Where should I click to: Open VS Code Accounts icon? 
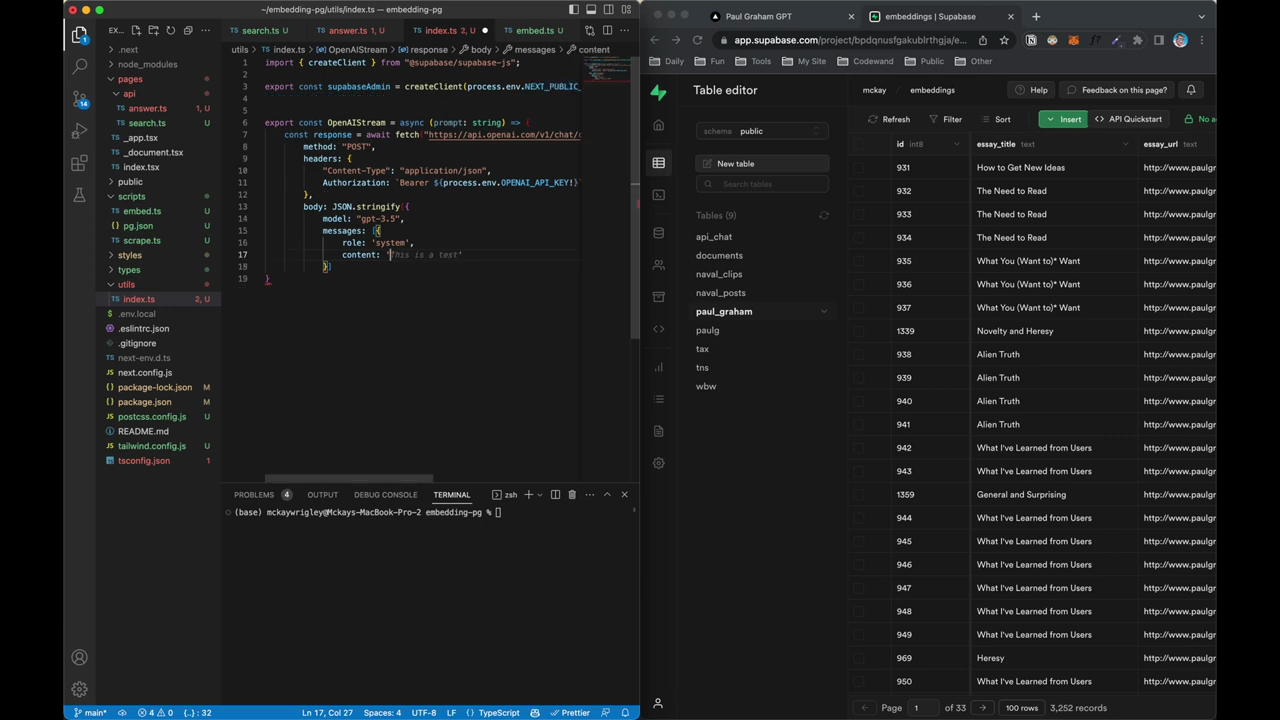pyautogui.click(x=79, y=657)
